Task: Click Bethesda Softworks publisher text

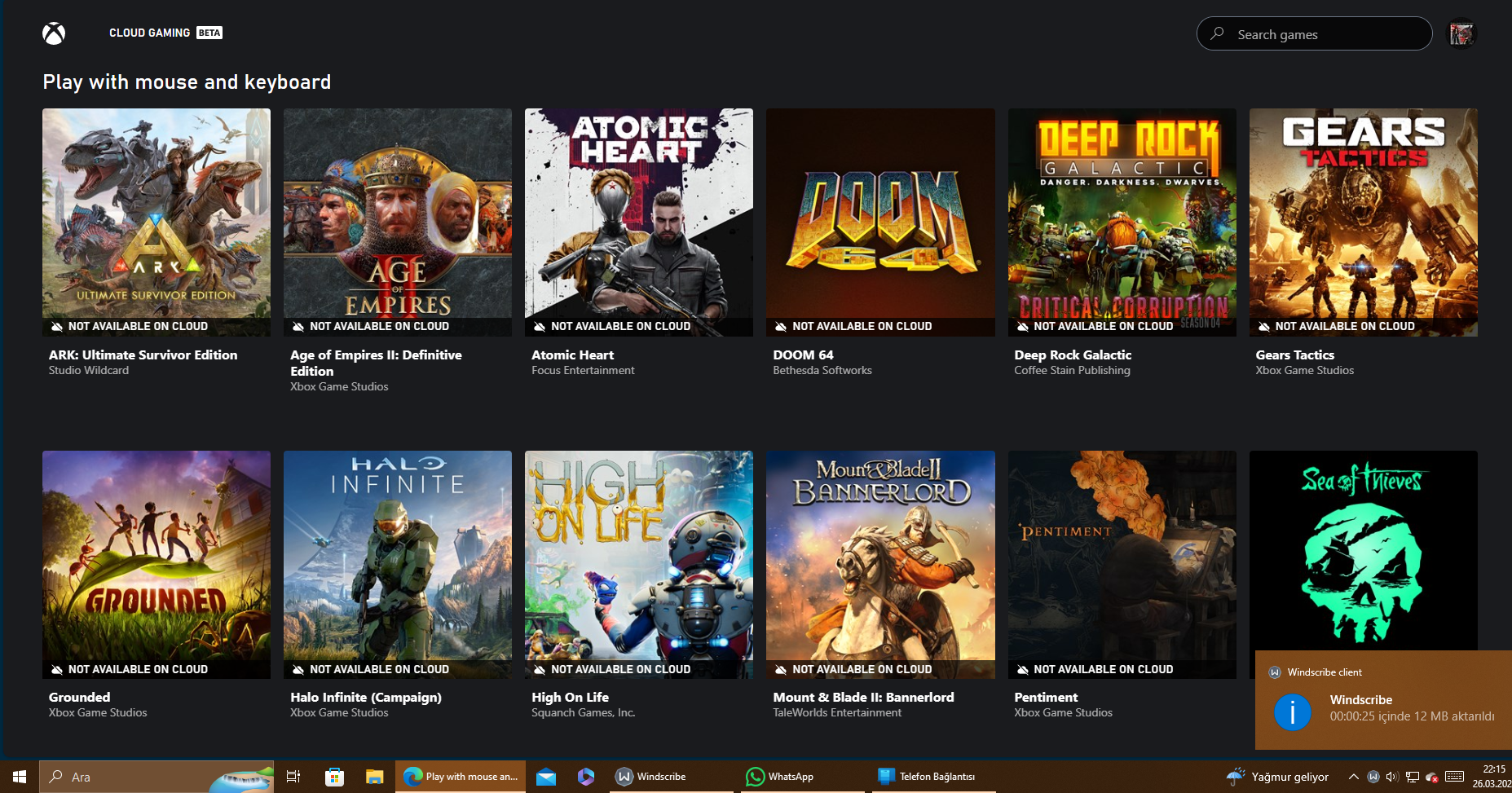Action: click(x=822, y=370)
